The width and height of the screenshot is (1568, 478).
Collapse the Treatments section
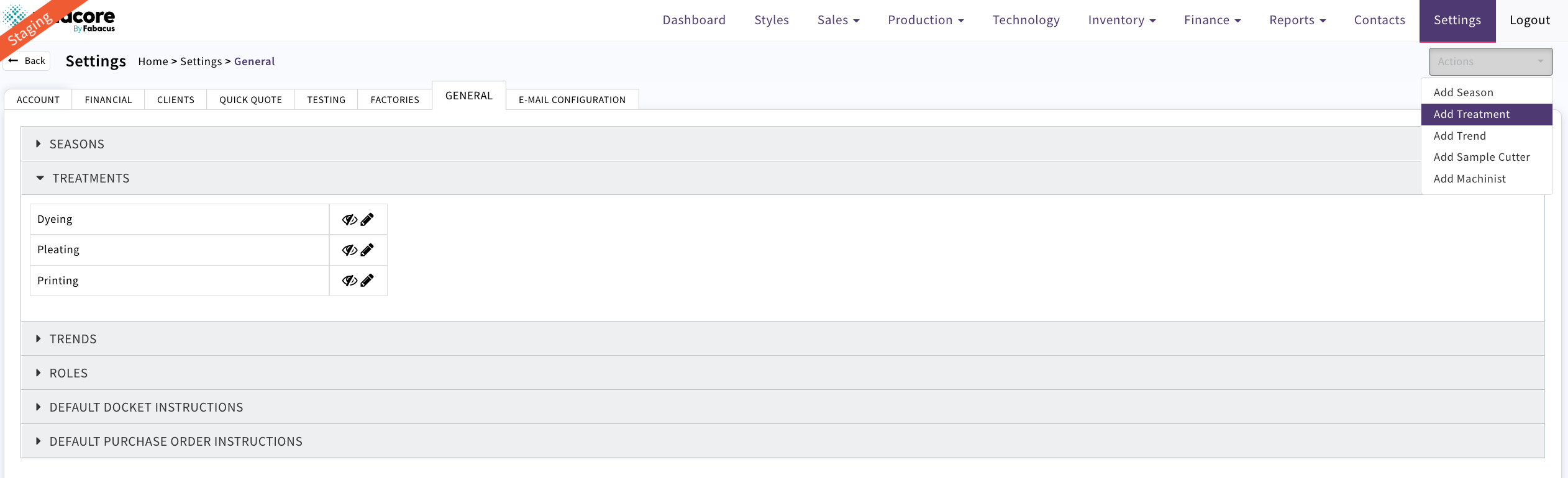[91, 178]
